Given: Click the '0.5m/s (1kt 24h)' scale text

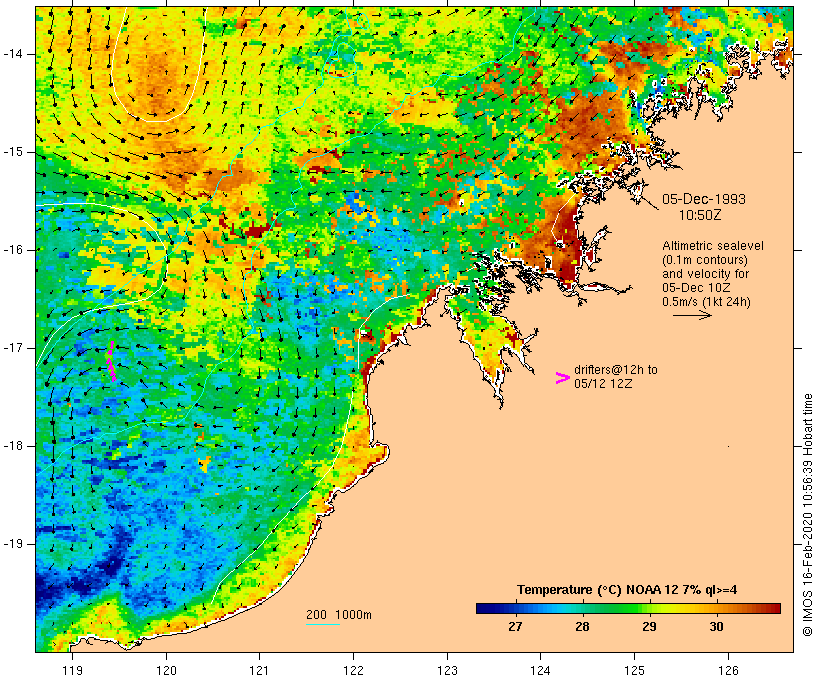Looking at the screenshot, I should [706, 302].
